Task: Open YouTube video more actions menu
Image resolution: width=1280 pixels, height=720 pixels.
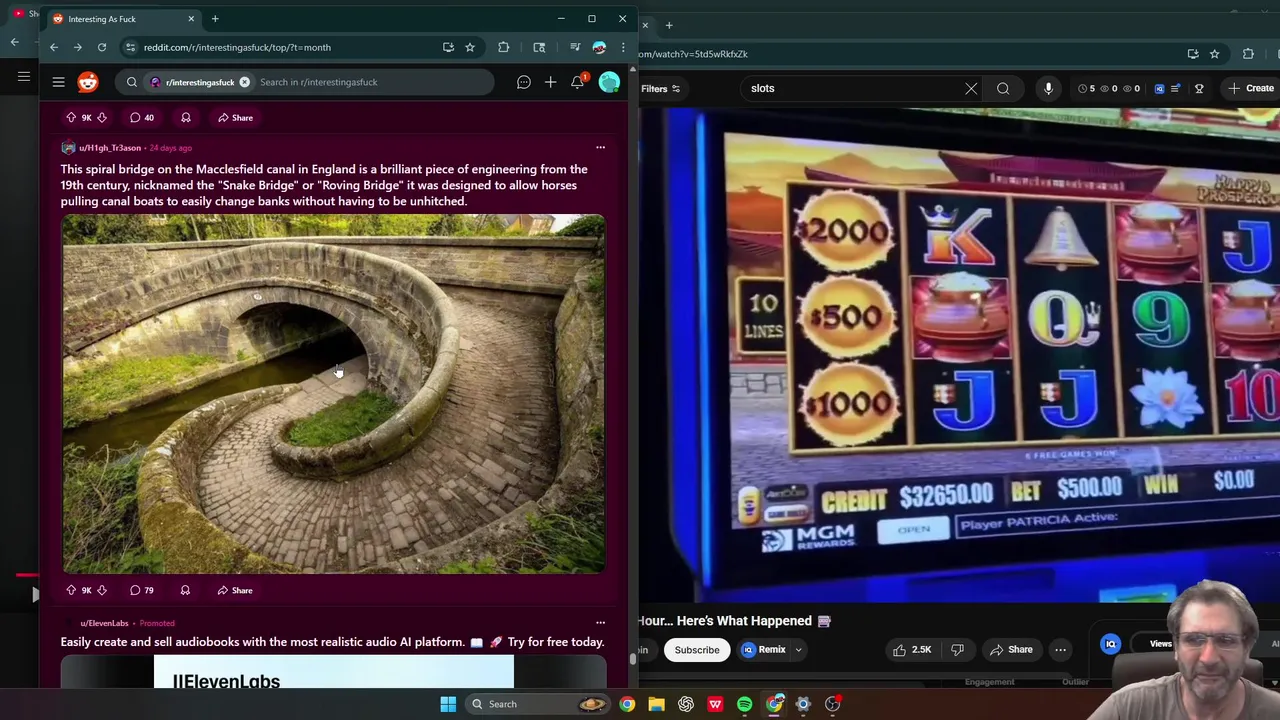Action: 1060,650
